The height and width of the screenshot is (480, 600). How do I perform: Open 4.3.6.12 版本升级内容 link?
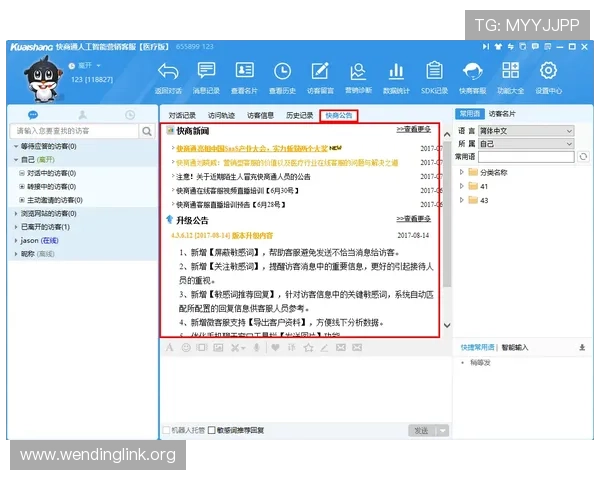pyautogui.click(x=222, y=235)
